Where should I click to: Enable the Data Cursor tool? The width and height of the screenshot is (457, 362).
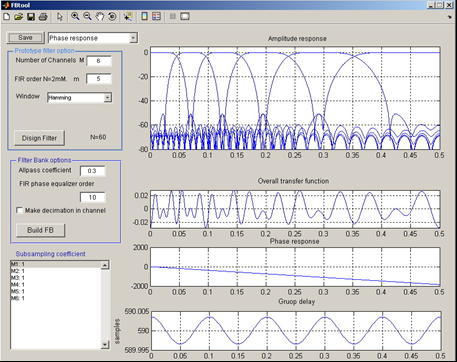click(x=128, y=16)
